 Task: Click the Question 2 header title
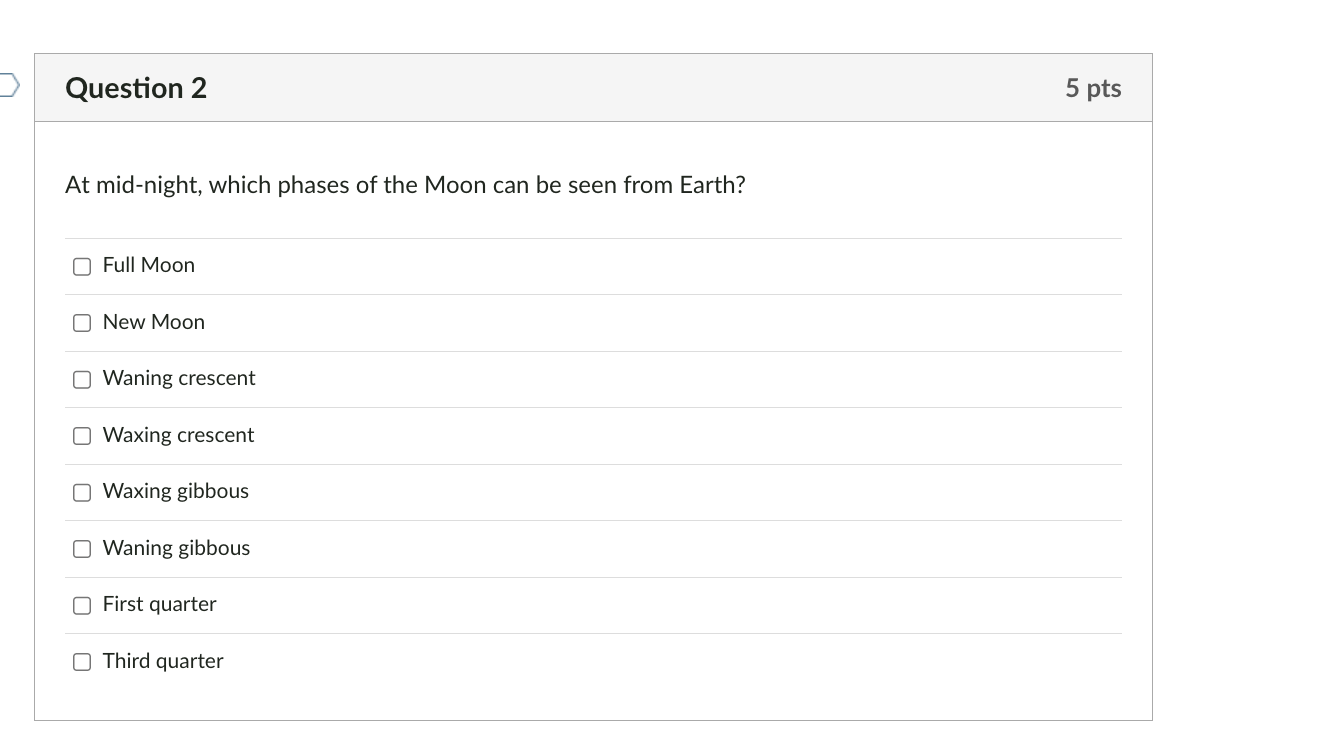coord(136,88)
